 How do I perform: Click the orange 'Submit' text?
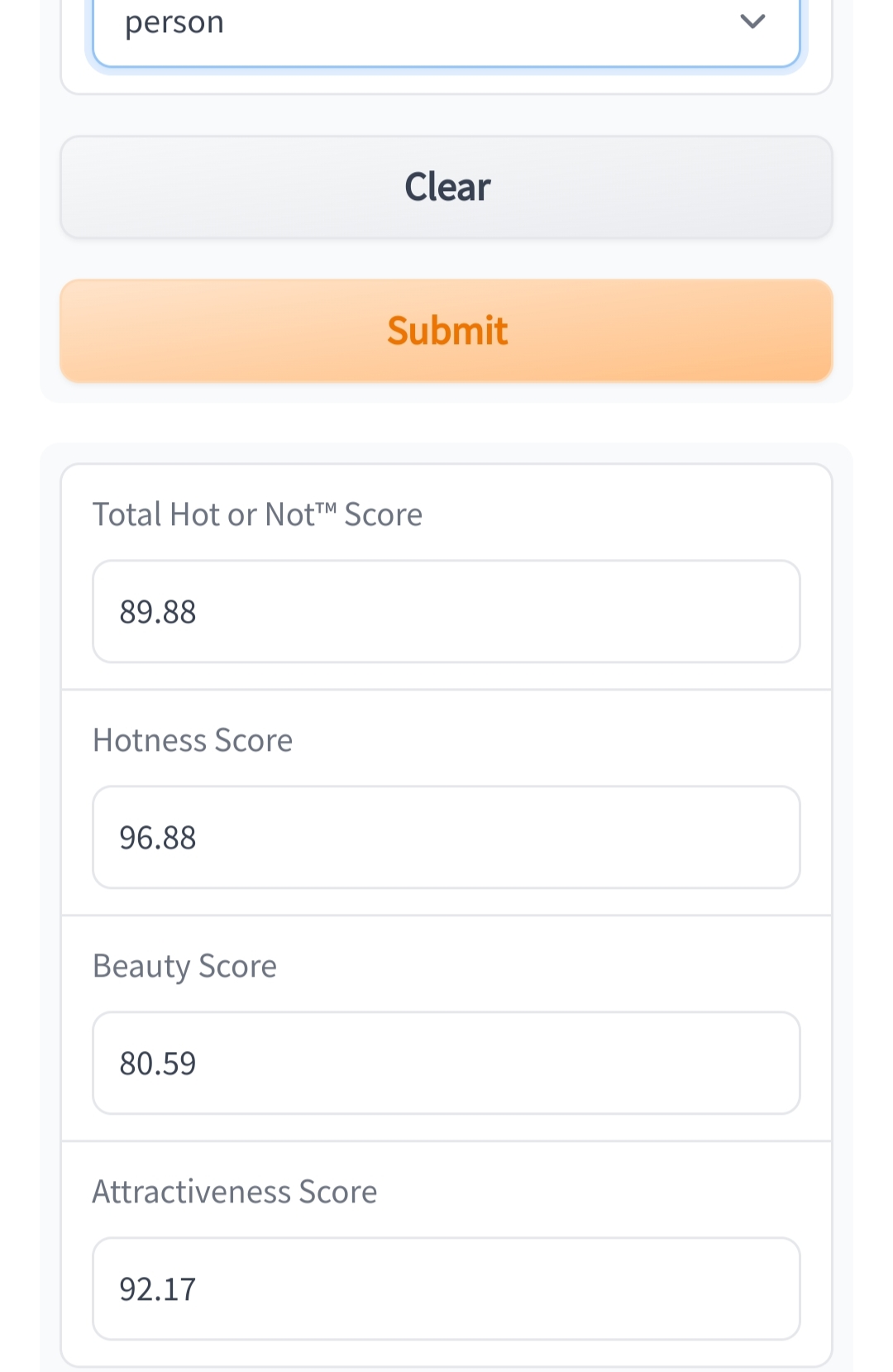[x=447, y=331]
